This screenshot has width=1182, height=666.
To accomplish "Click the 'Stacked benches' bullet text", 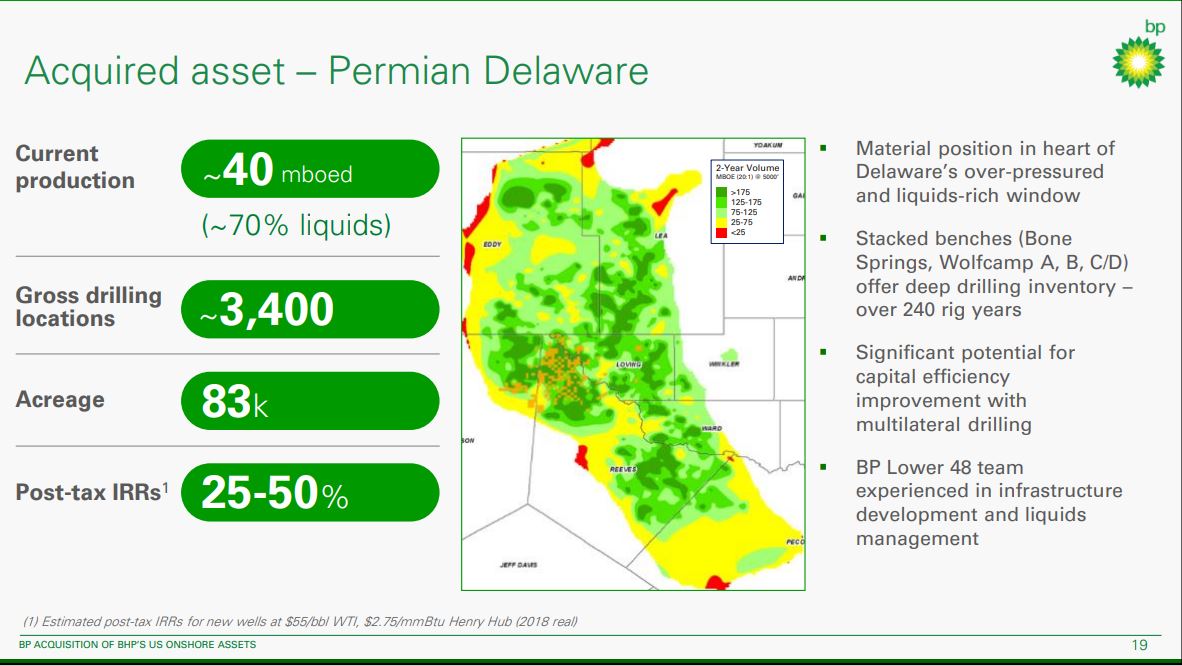I will (x=994, y=274).
